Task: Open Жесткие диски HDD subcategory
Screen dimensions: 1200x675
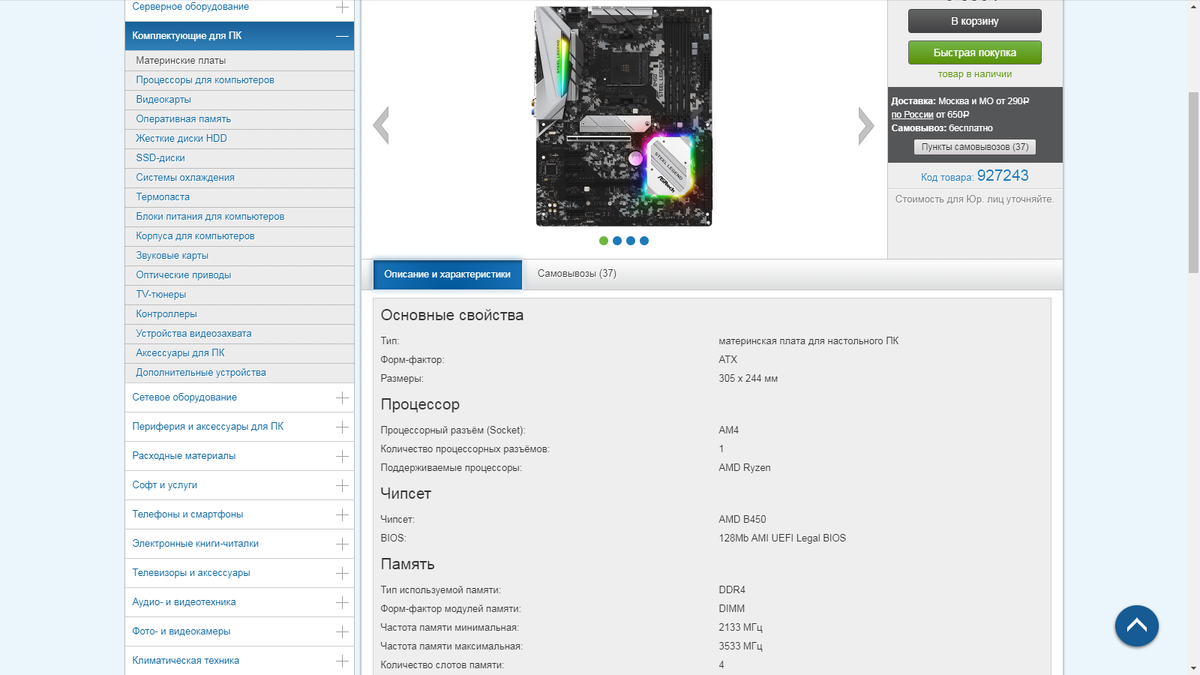Action: click(x=181, y=139)
